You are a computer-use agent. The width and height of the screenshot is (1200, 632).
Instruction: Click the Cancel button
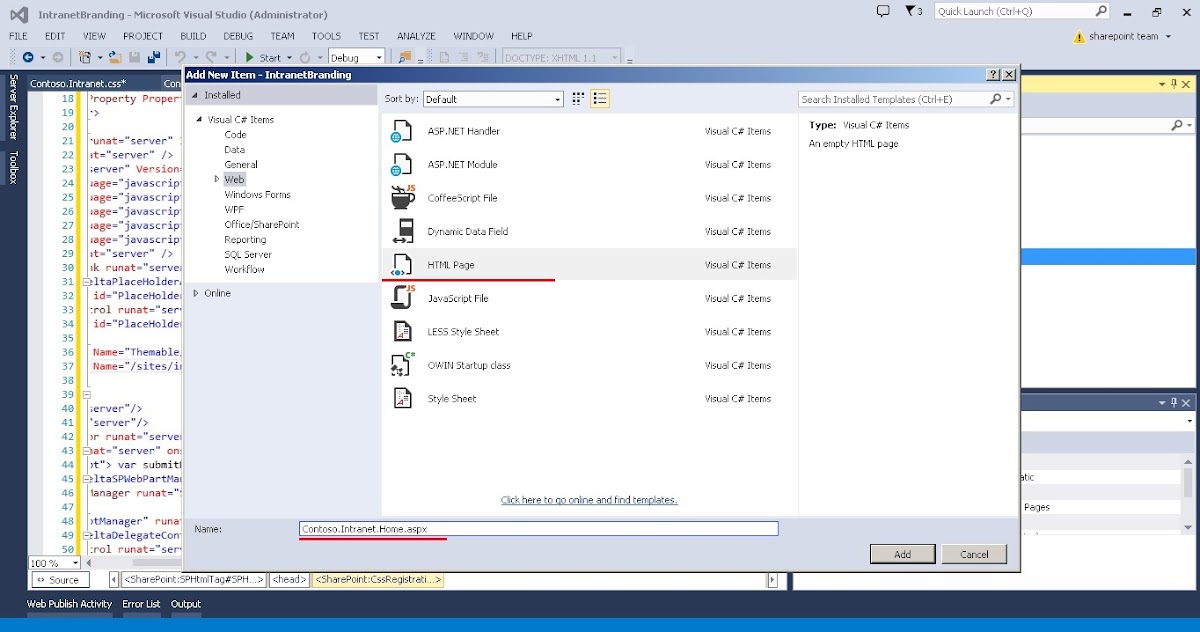point(974,554)
